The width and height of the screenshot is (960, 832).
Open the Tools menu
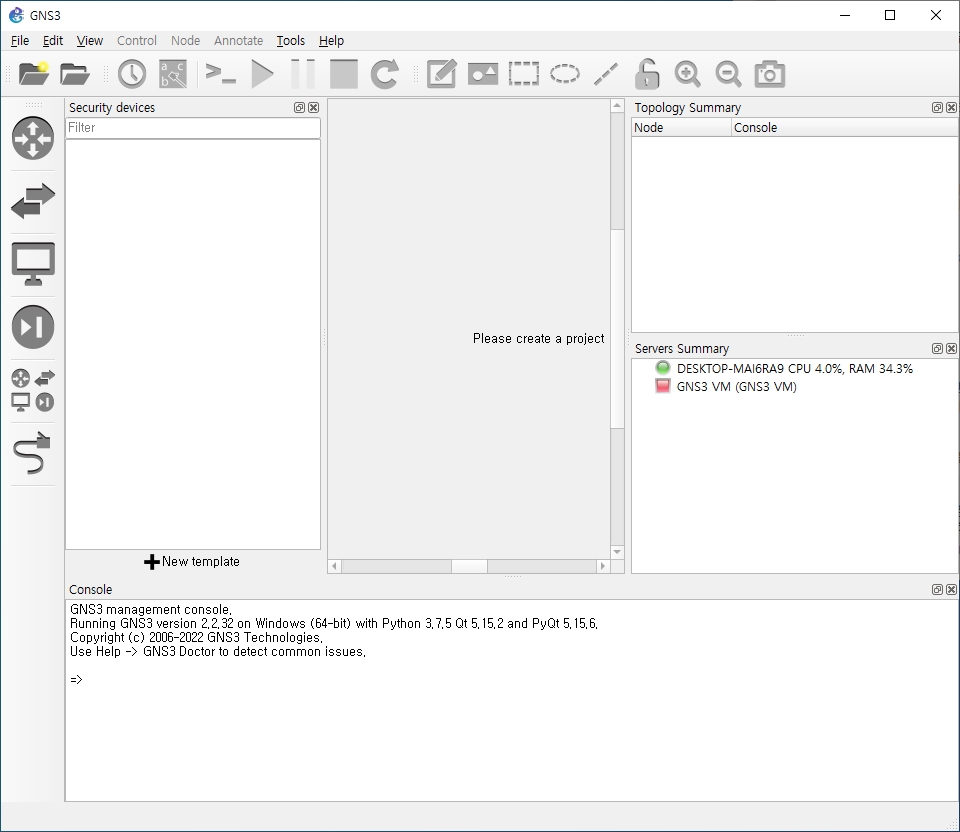(290, 40)
